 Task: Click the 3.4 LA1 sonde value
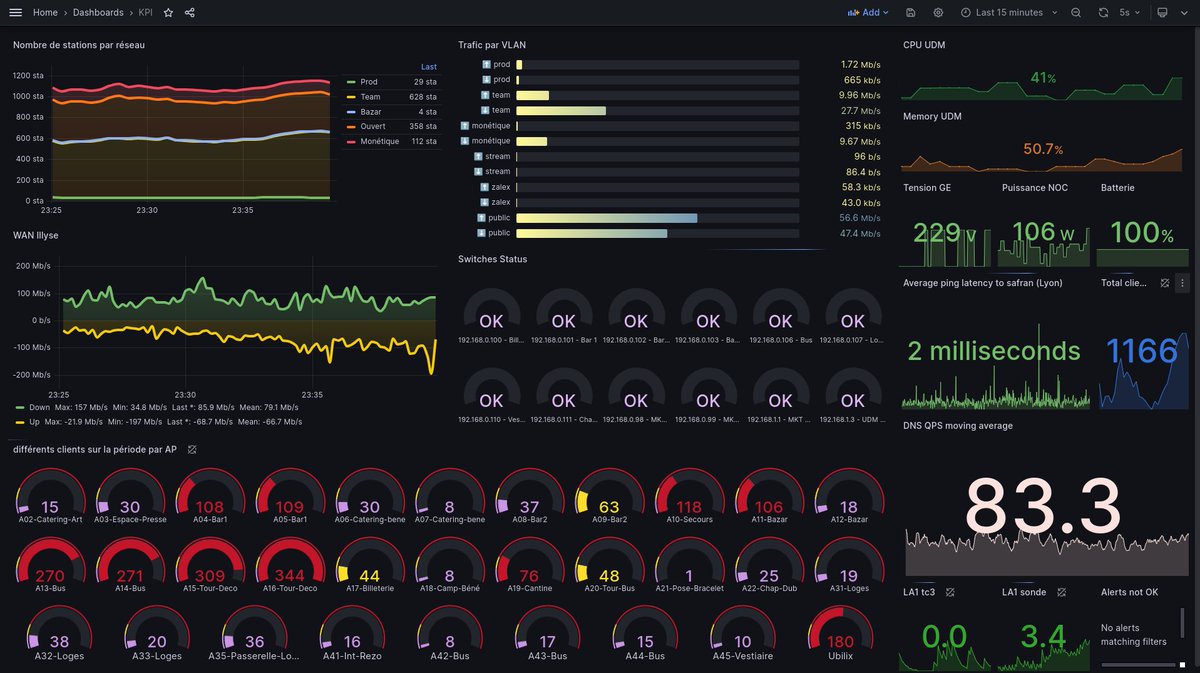(1043, 637)
